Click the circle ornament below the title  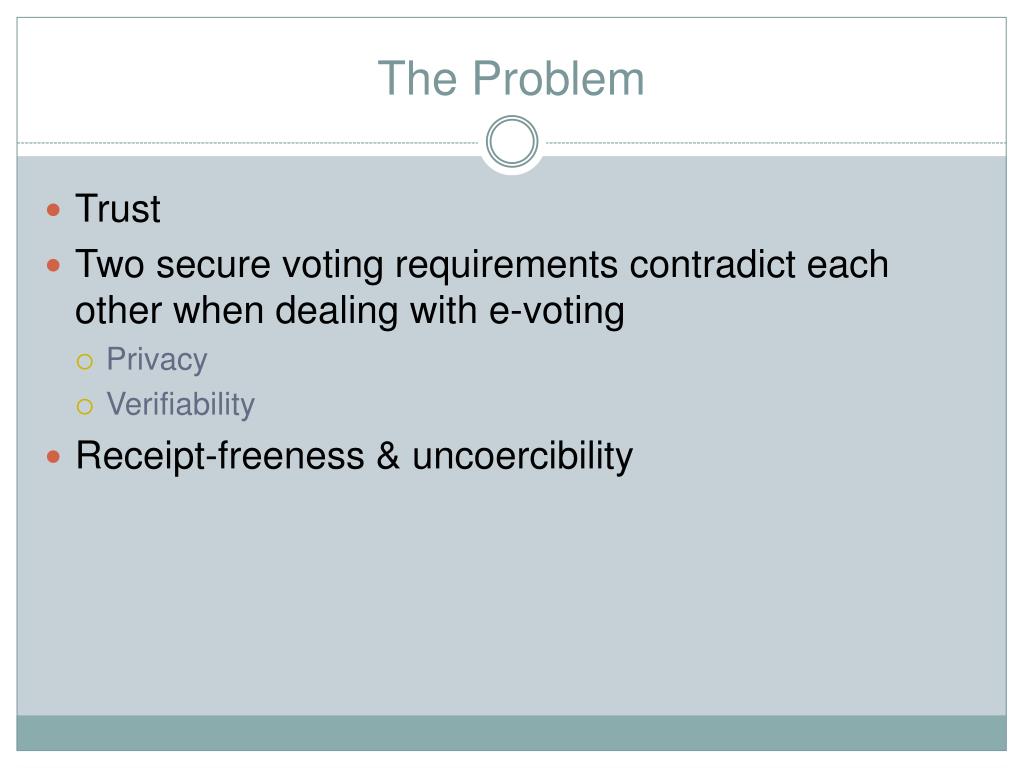pos(512,142)
